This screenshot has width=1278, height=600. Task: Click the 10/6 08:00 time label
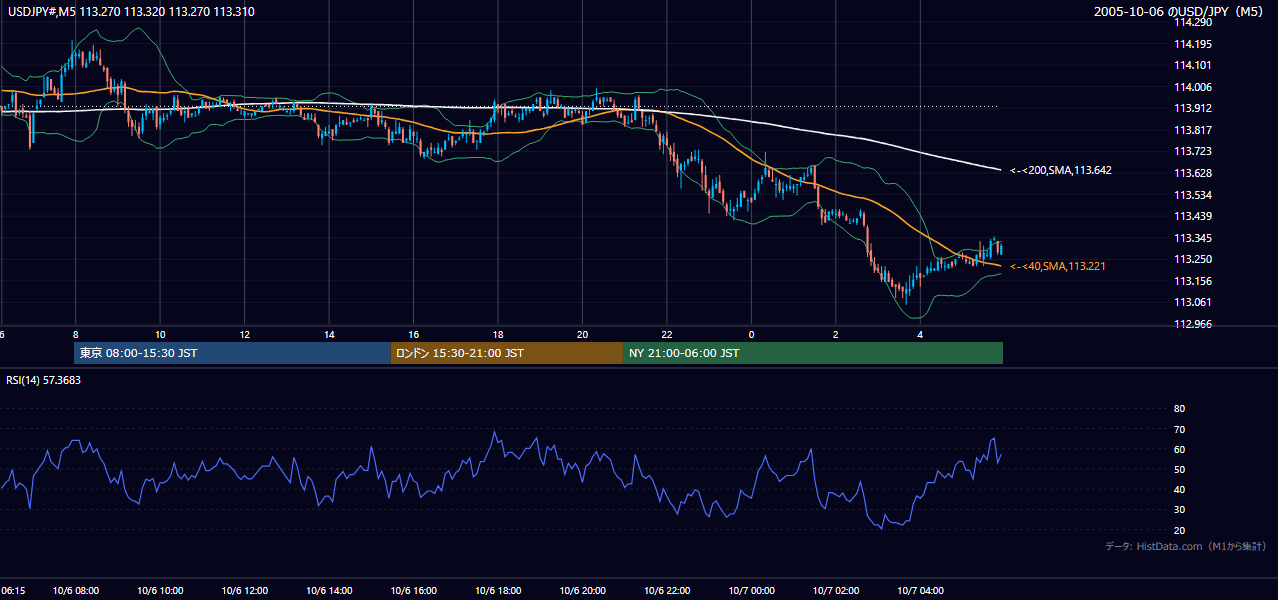(x=76, y=591)
